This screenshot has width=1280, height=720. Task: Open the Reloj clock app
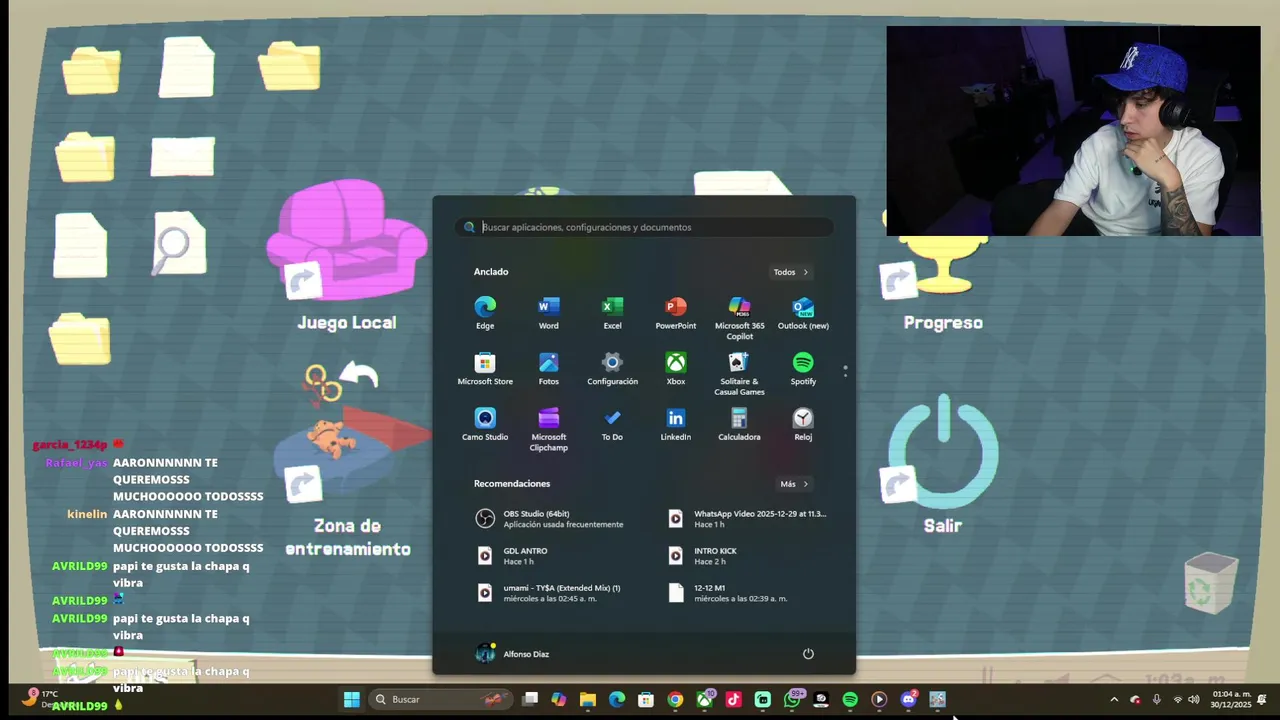(x=803, y=425)
